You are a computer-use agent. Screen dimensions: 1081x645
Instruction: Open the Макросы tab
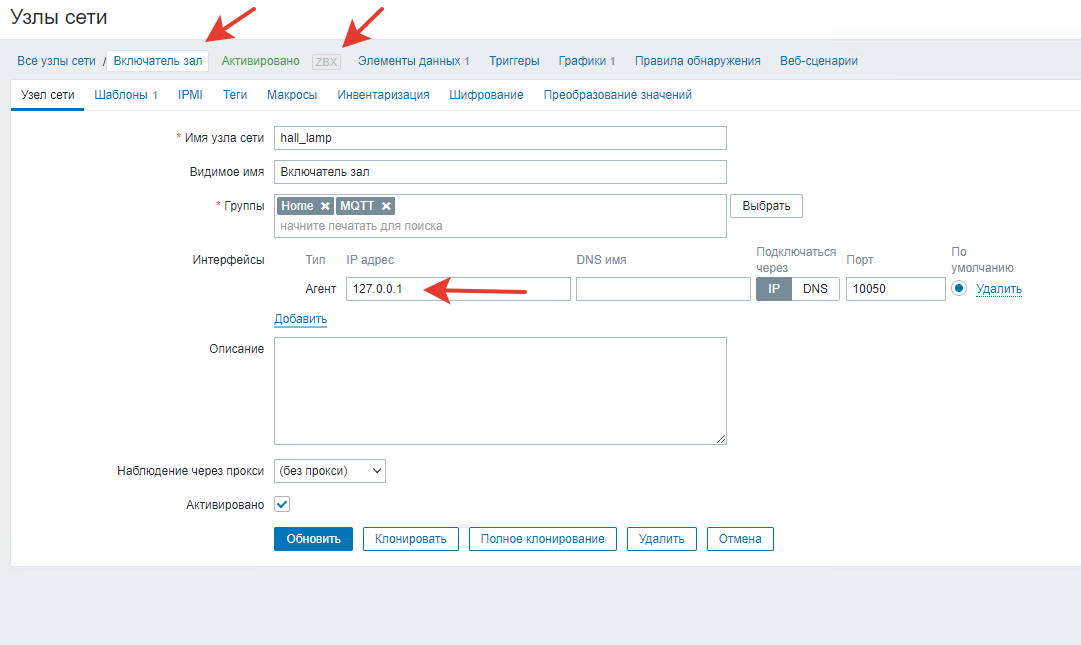292,95
